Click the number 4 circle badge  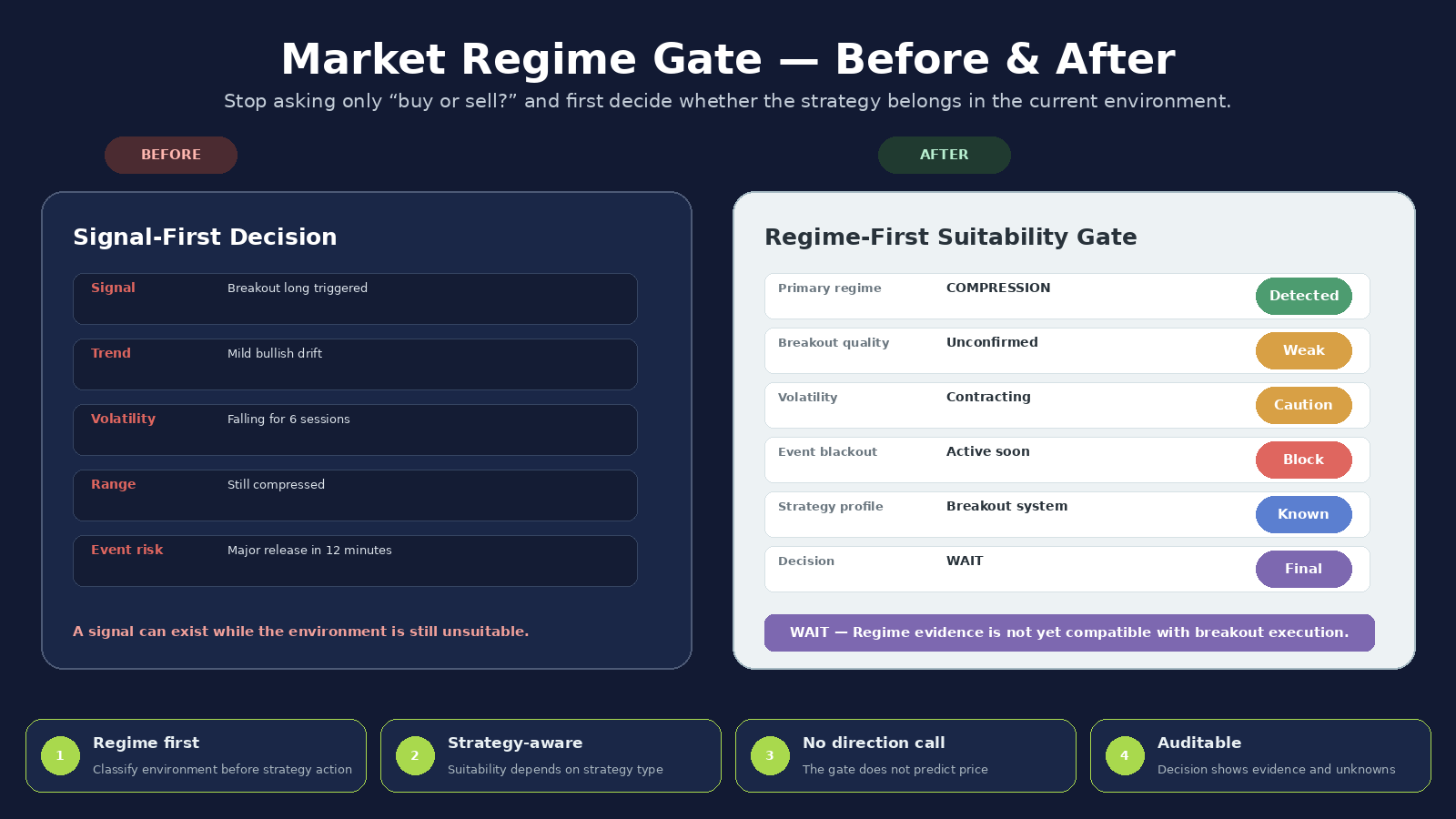point(1125,756)
